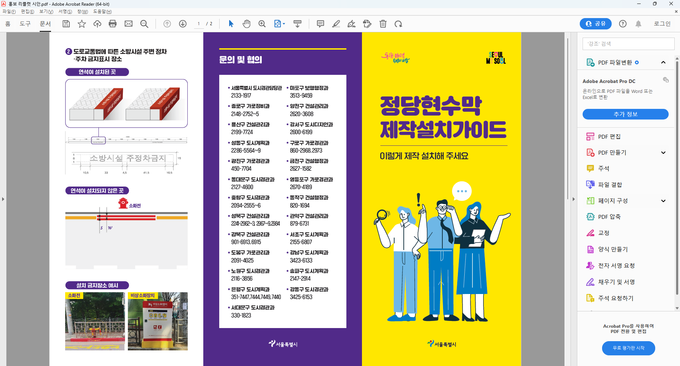The width and height of the screenshot is (680, 366).
Task: Expand the PDF 만들기 chevron
Action: pyautogui.click(x=663, y=153)
